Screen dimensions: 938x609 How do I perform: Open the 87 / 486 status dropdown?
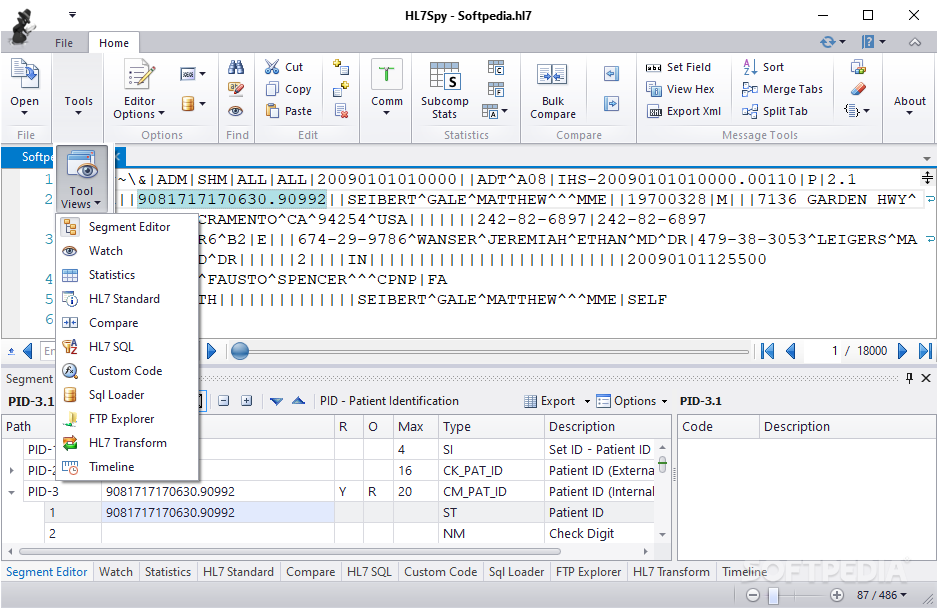click(x=882, y=595)
